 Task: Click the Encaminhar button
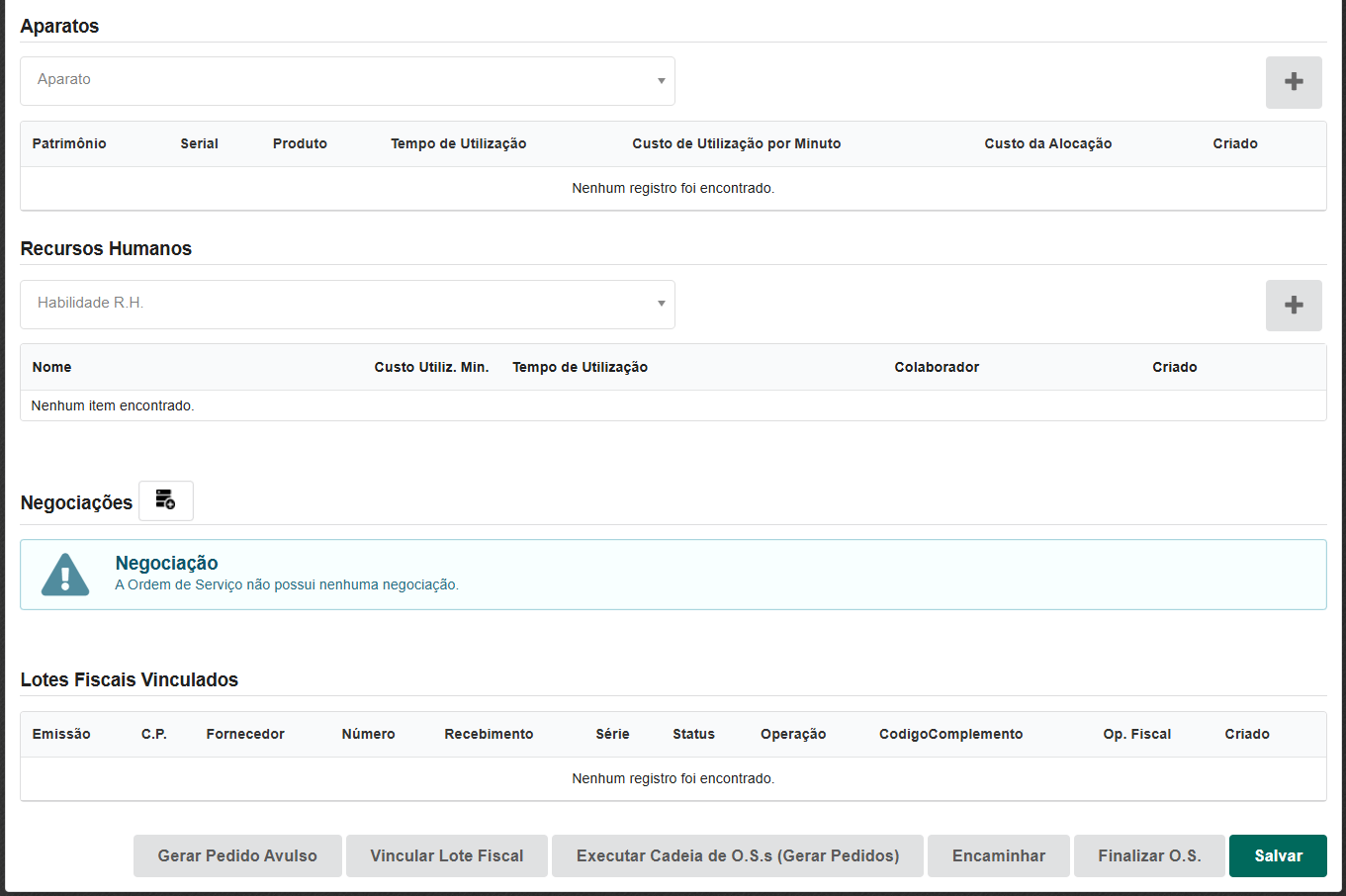click(x=998, y=855)
